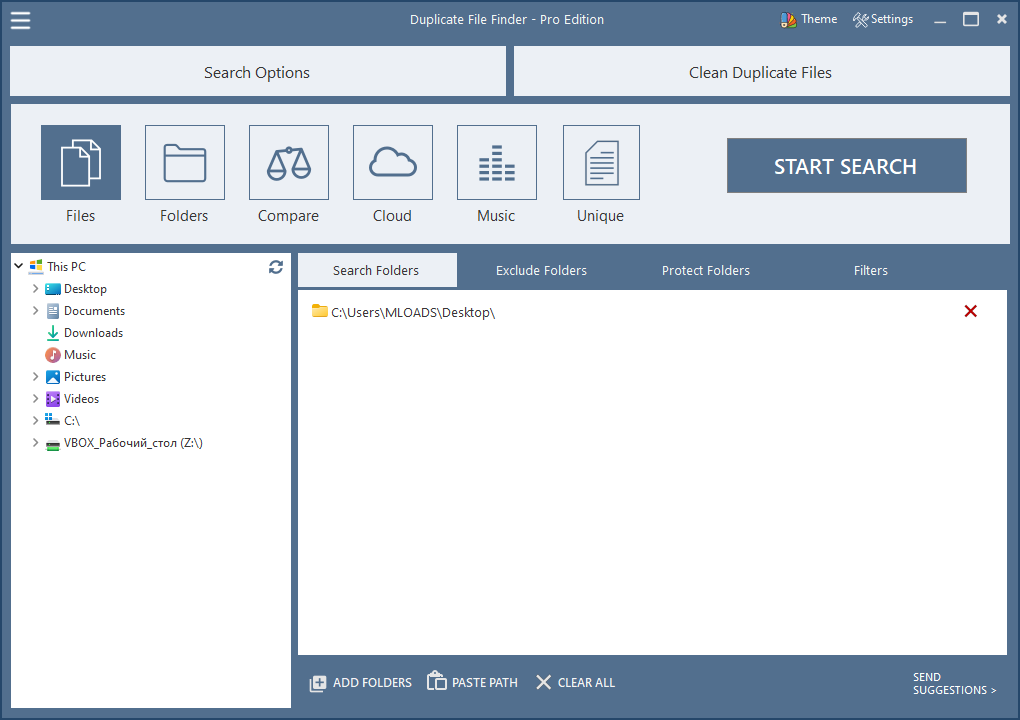Select Downloads in the folder tree
The image size is (1020, 720).
[93, 333]
